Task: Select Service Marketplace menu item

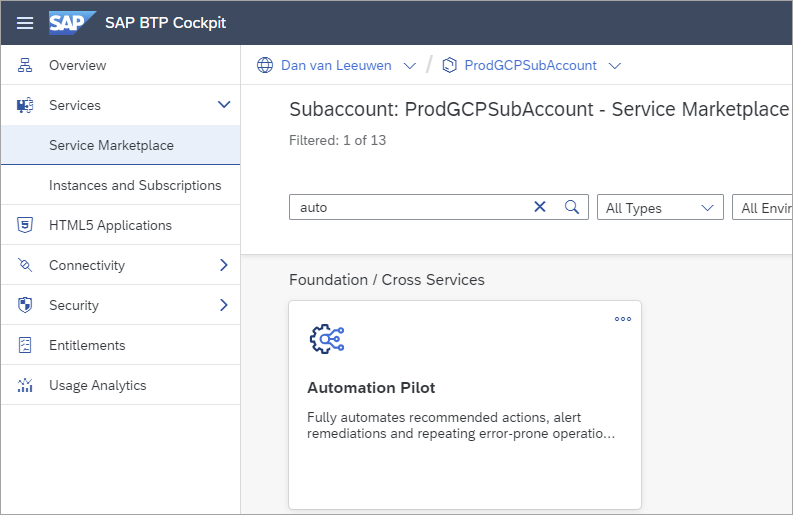Action: click(120, 145)
